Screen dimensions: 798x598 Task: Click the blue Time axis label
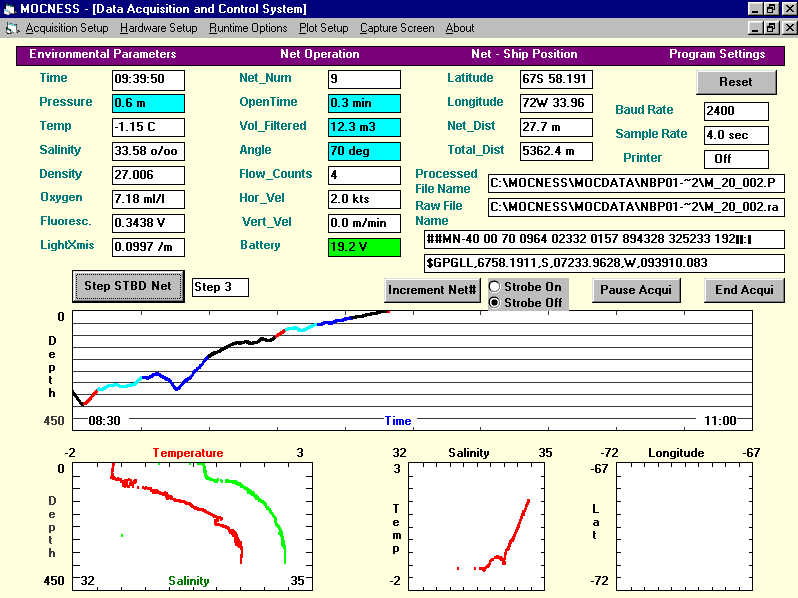[397, 421]
